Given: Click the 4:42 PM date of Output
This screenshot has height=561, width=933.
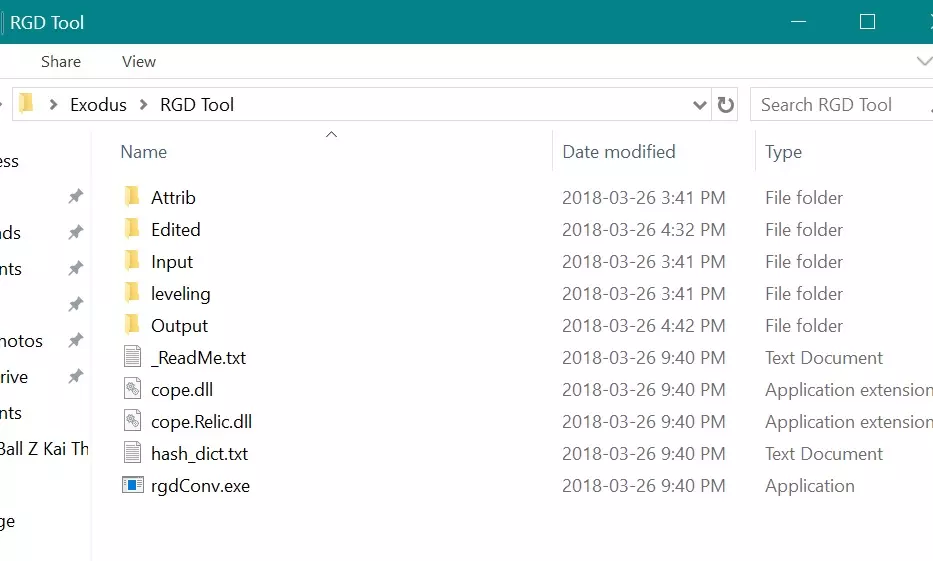Looking at the screenshot, I should tap(644, 326).
